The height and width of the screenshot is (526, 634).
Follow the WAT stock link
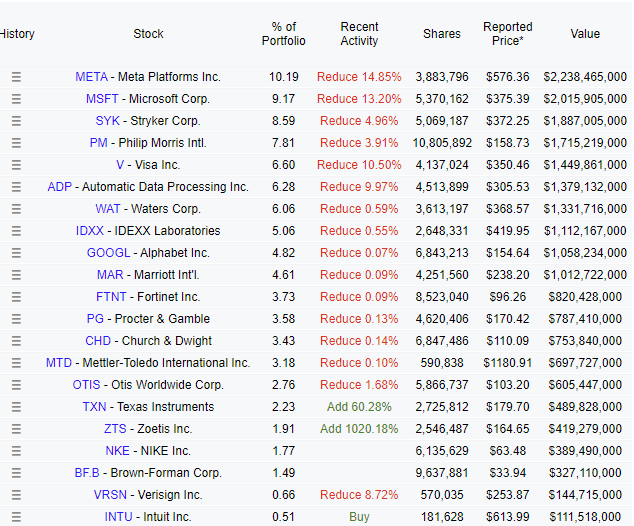coord(108,209)
